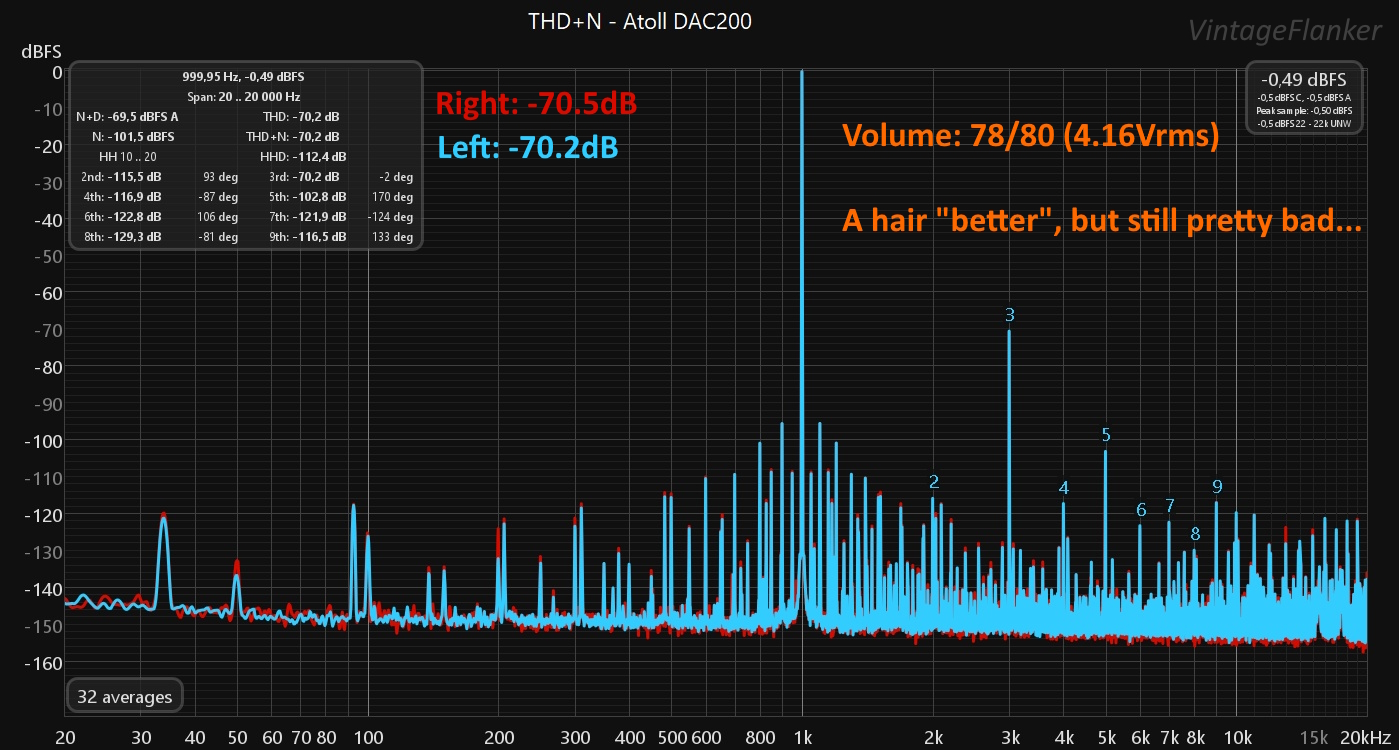Select harmonic marker 9 near 9k
The height and width of the screenshot is (750, 1399).
(1217, 487)
